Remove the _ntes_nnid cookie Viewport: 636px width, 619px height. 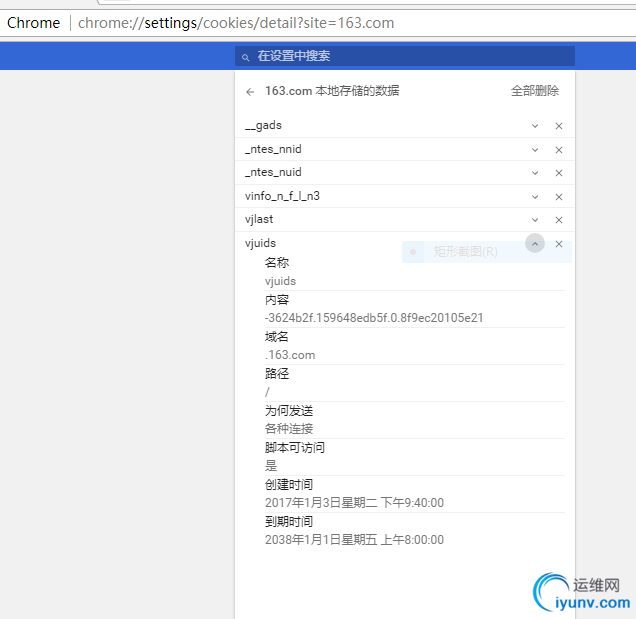(559, 150)
